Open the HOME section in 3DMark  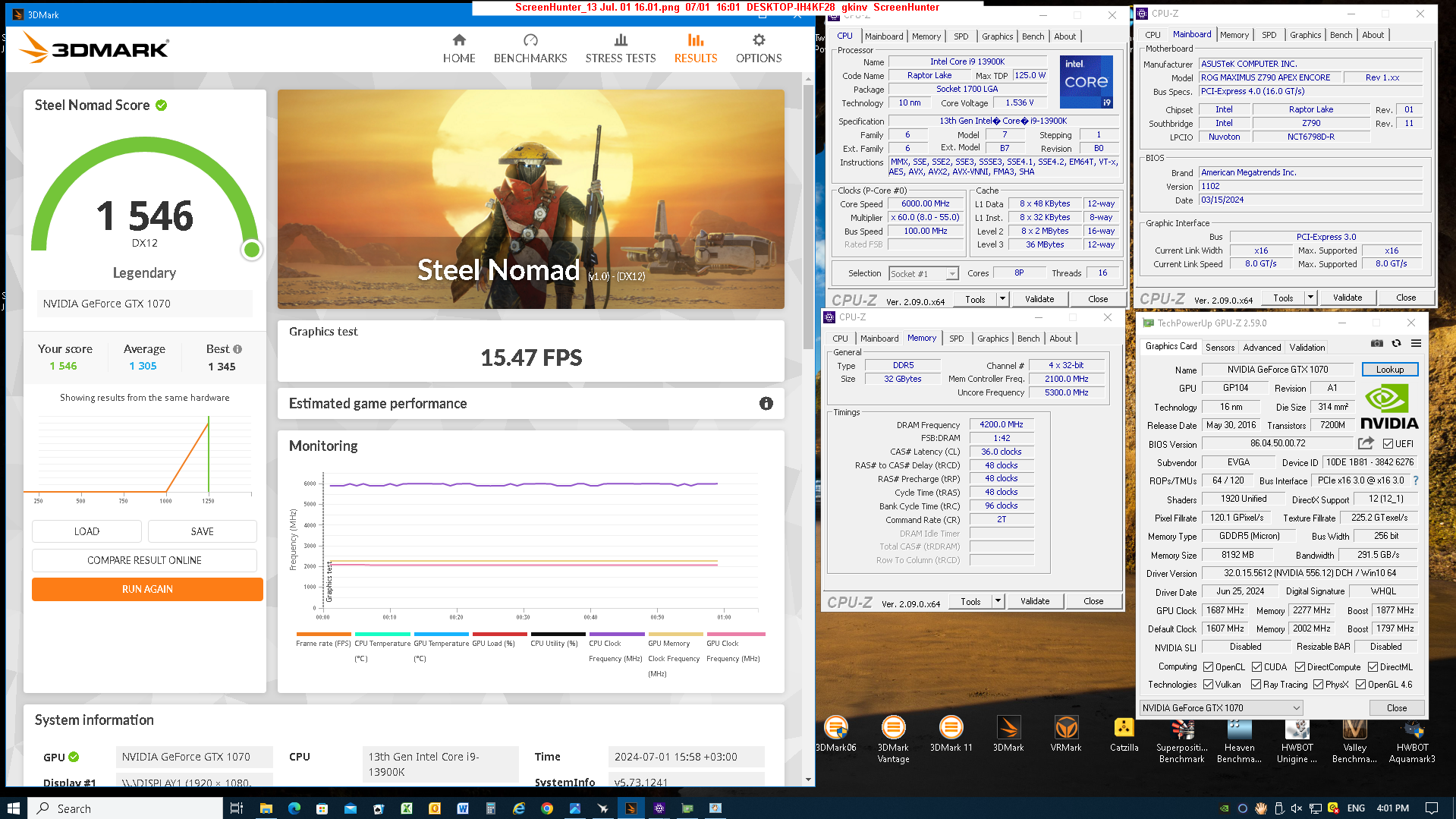459,49
